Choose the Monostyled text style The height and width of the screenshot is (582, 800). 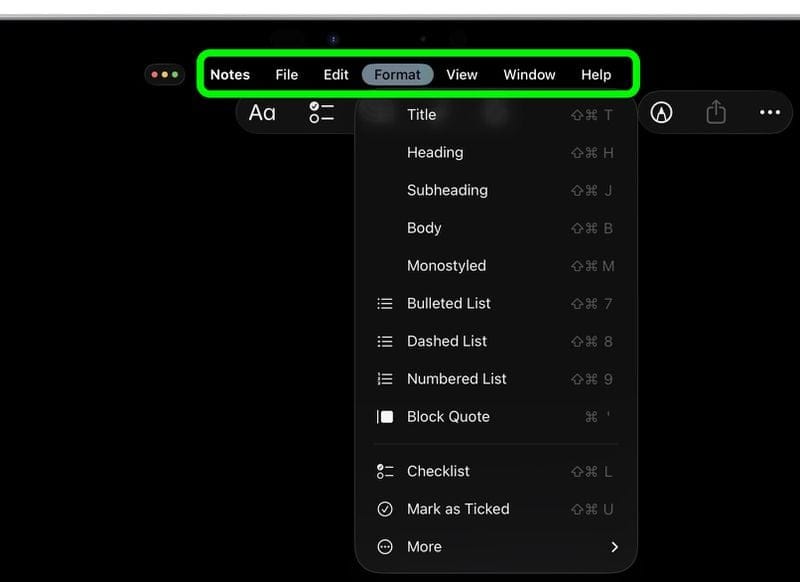point(446,266)
